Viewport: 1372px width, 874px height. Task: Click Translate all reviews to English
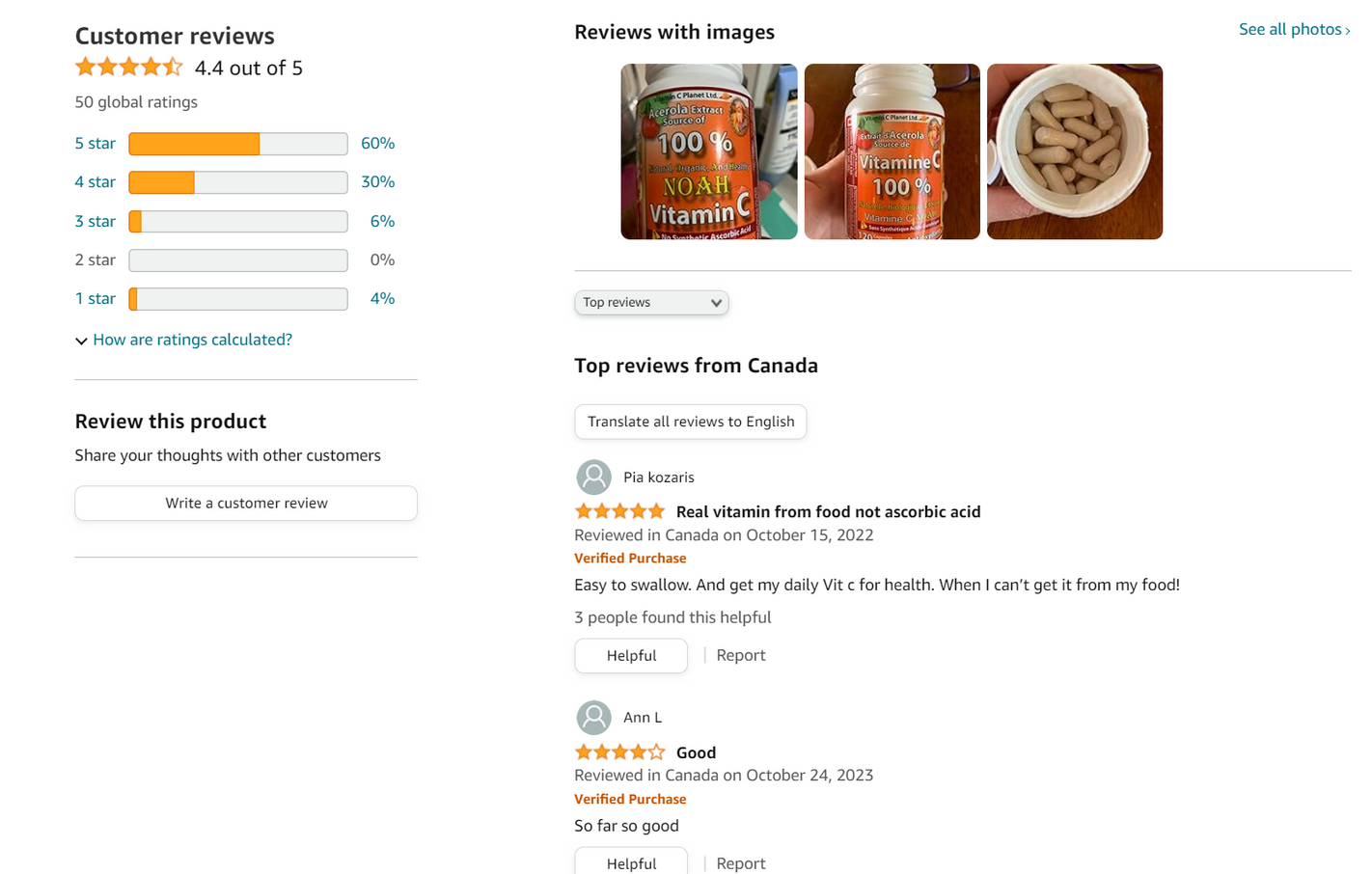pyautogui.click(x=691, y=422)
